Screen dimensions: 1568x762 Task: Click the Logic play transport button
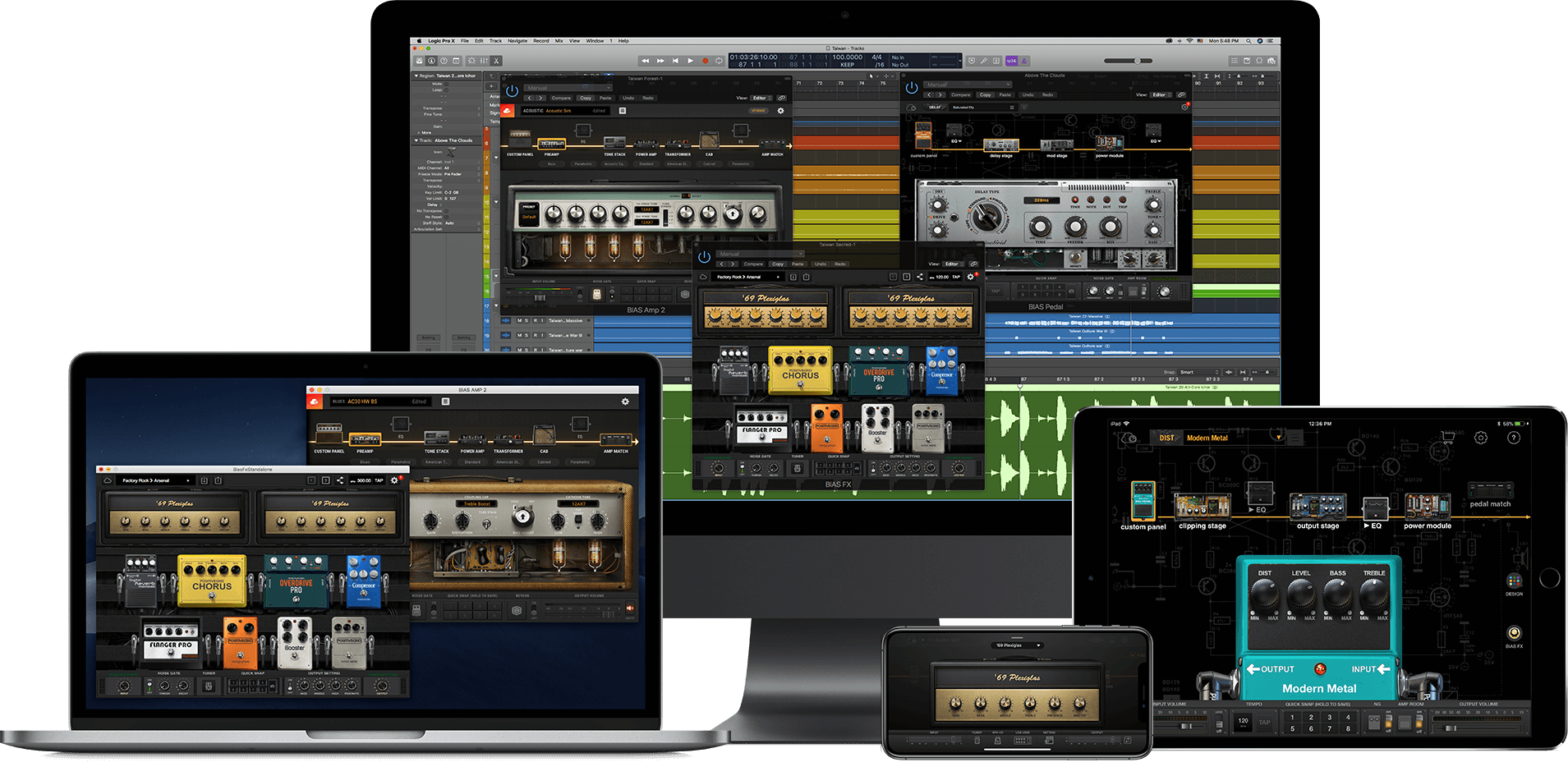coord(690,60)
